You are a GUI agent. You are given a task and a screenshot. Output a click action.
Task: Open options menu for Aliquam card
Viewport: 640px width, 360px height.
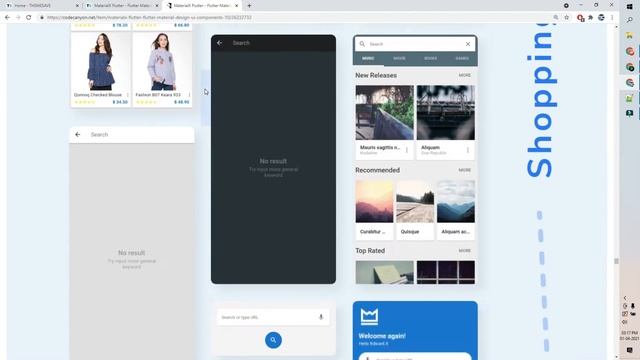pyautogui.click(x=468, y=150)
